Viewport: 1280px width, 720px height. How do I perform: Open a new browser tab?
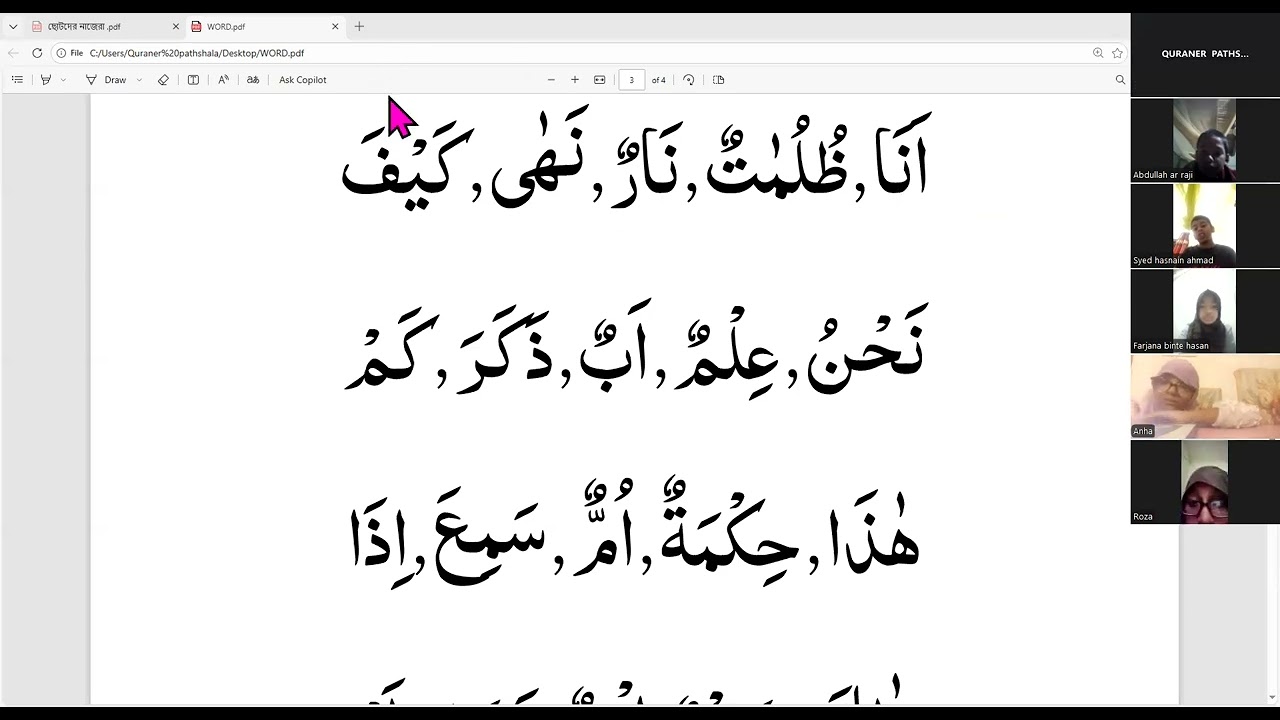tap(359, 27)
